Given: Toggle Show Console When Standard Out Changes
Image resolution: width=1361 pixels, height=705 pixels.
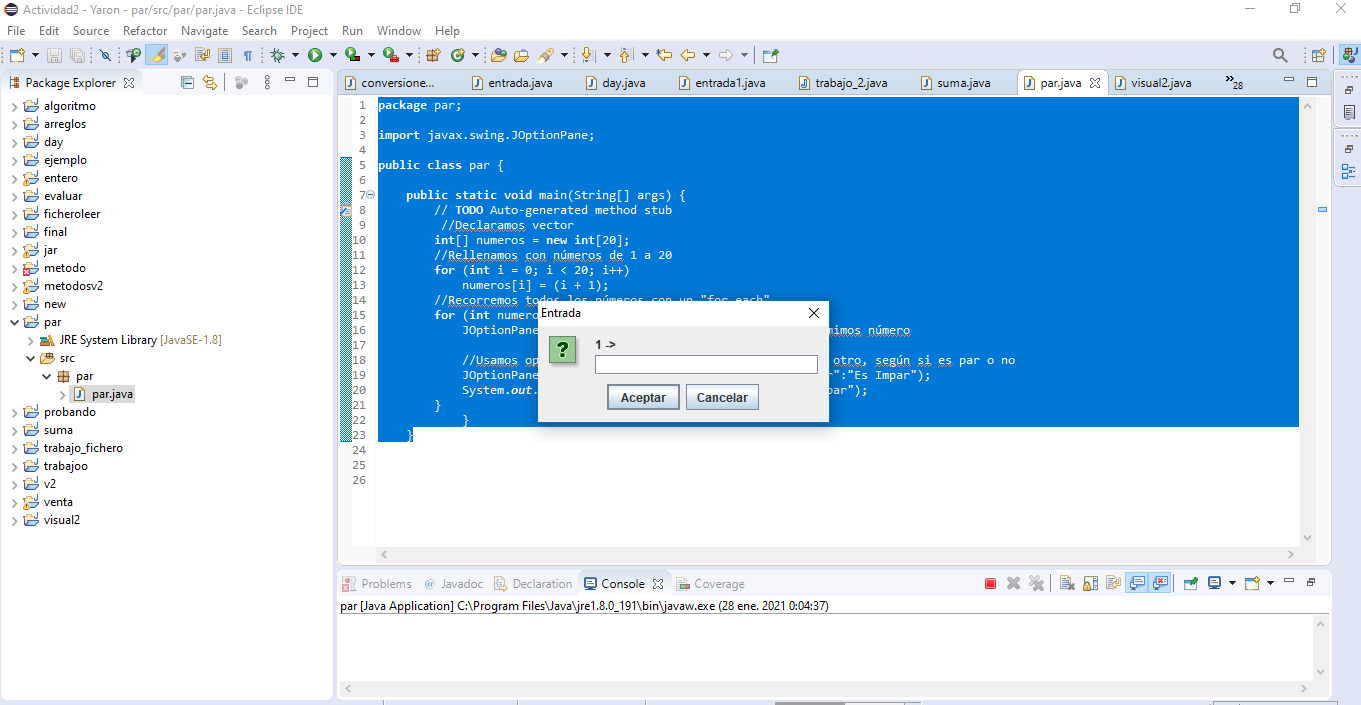Looking at the screenshot, I should [1137, 583].
